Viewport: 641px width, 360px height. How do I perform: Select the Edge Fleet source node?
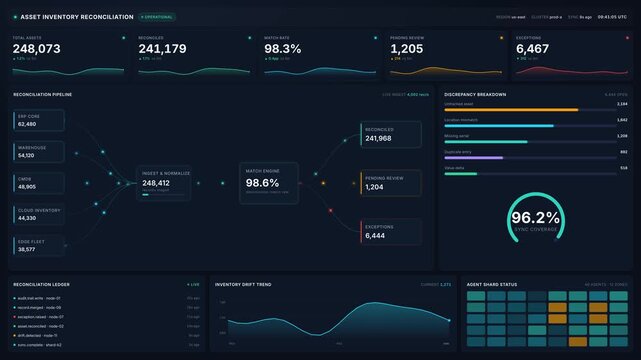(x=39, y=246)
